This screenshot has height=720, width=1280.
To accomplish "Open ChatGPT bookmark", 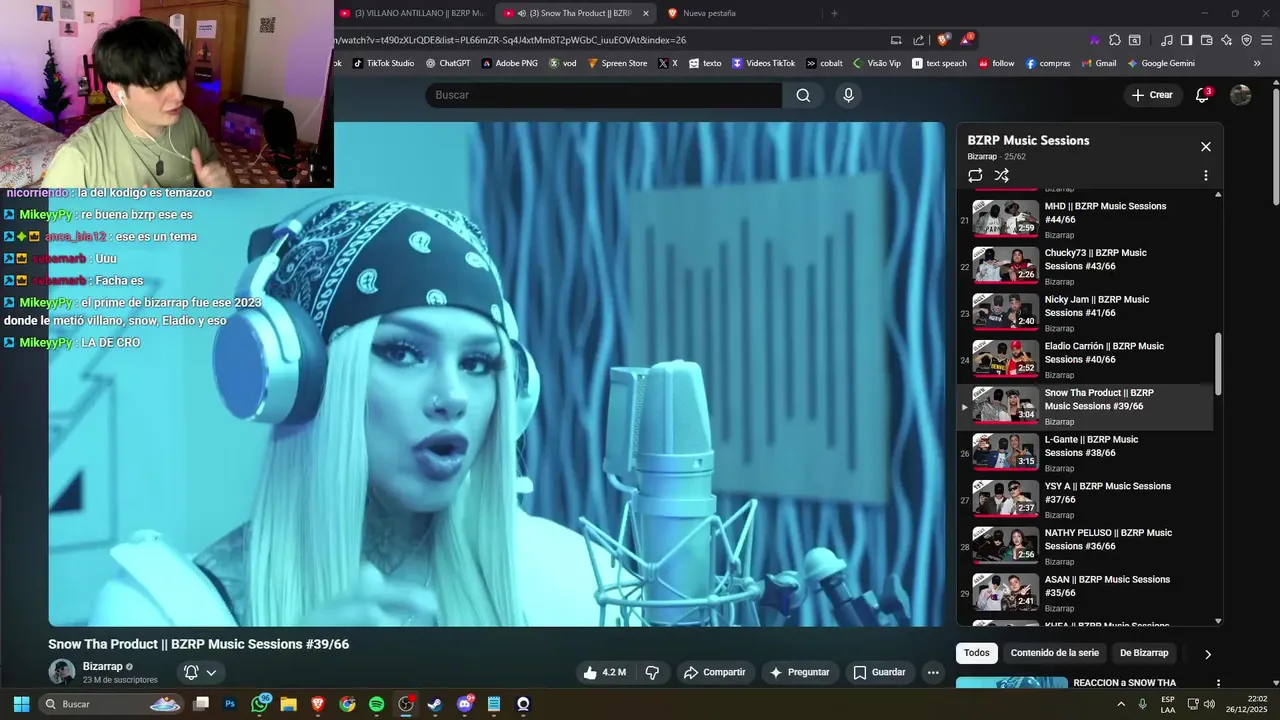I will coord(447,63).
